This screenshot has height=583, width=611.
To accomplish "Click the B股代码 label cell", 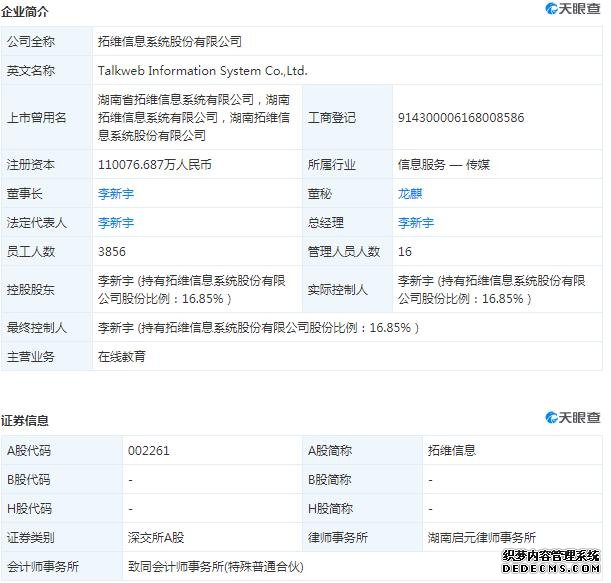I will [x=62, y=479].
